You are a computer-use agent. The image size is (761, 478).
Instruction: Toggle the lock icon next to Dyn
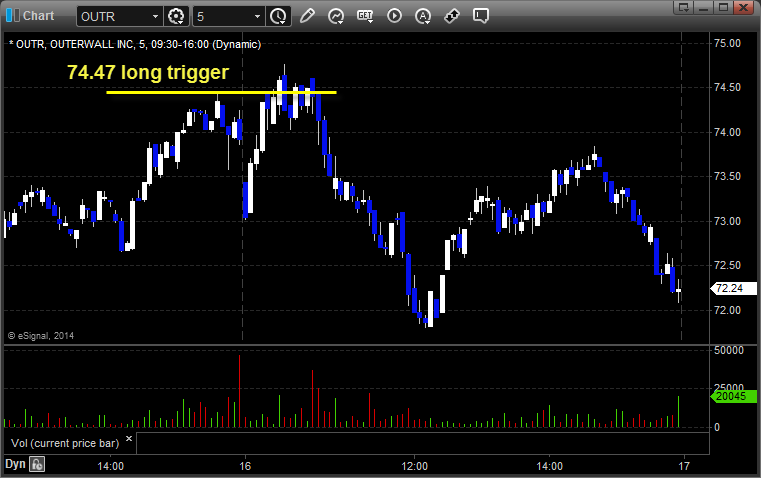37,464
